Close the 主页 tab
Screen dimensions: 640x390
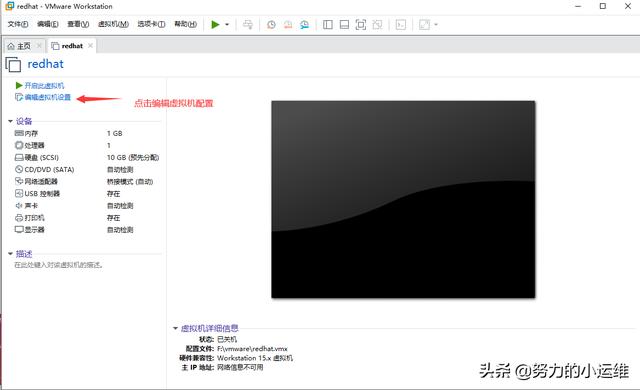[39, 46]
